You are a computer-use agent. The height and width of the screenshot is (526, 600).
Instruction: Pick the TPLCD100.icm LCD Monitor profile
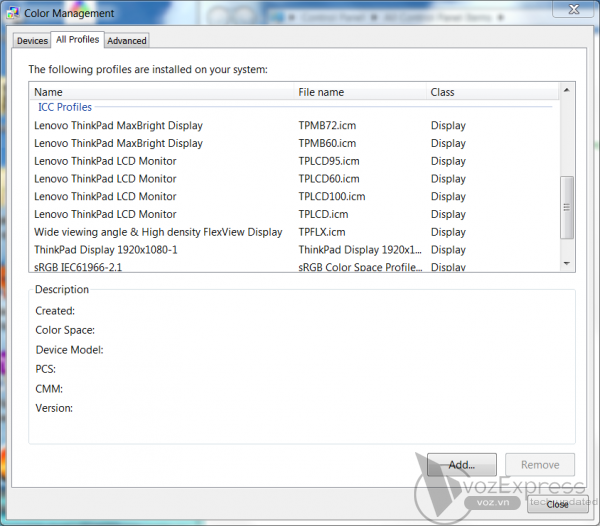pyautogui.click(x=105, y=197)
